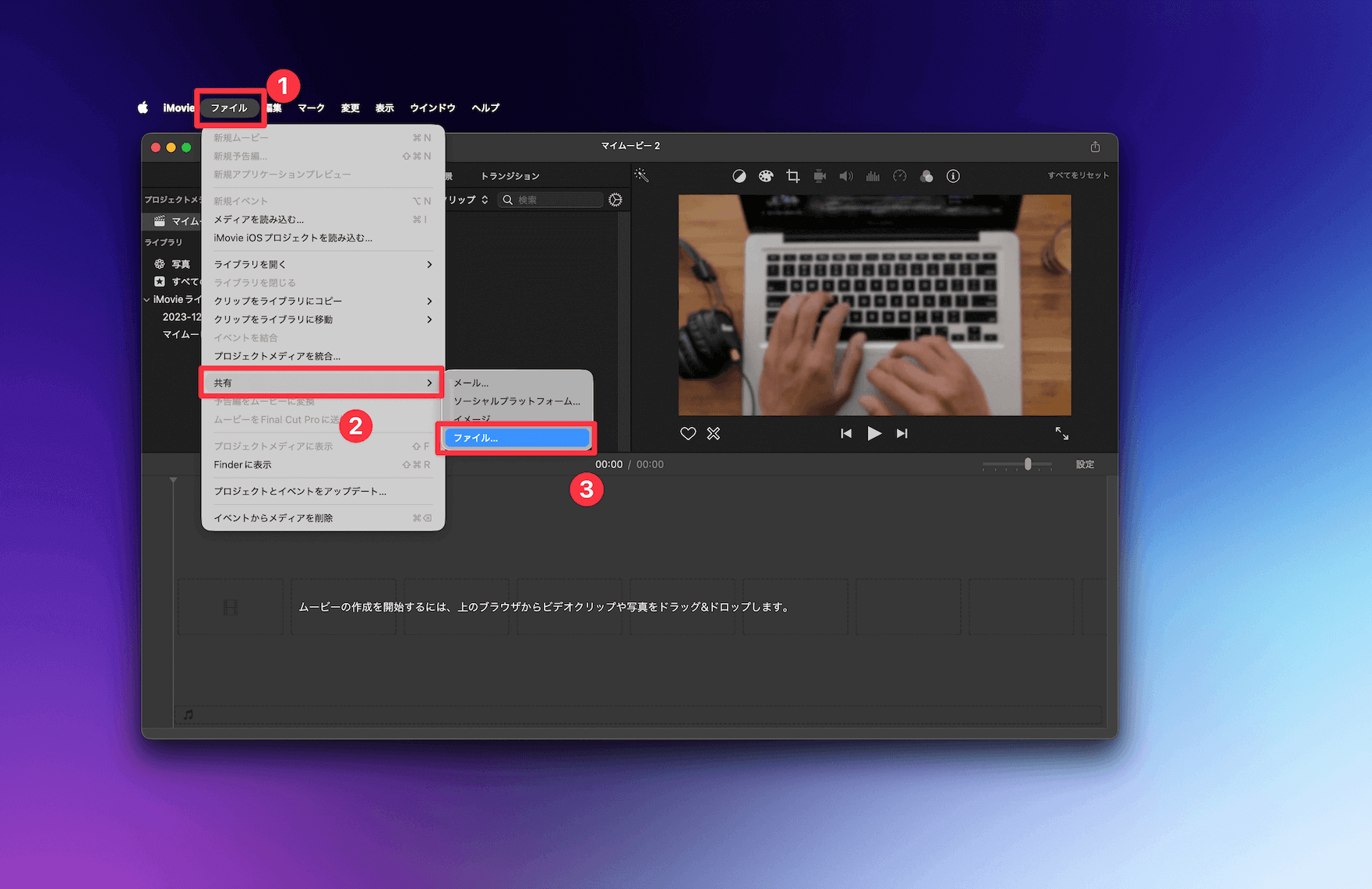Open the volume adjustment tool
This screenshot has width=1372, height=889.
846,176
